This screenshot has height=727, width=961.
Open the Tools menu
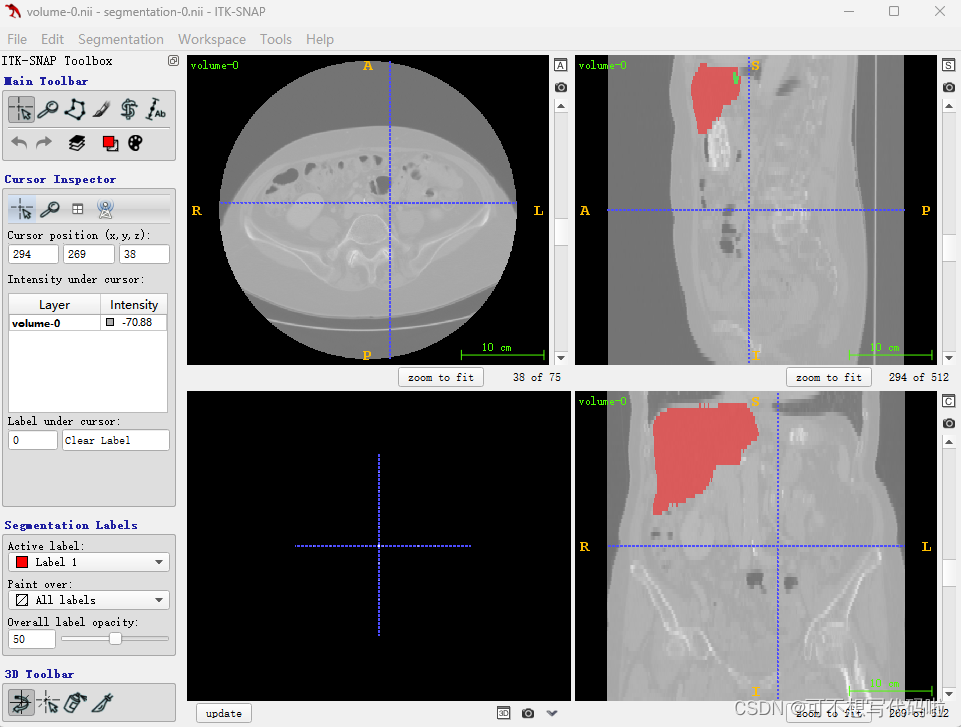tap(276, 39)
